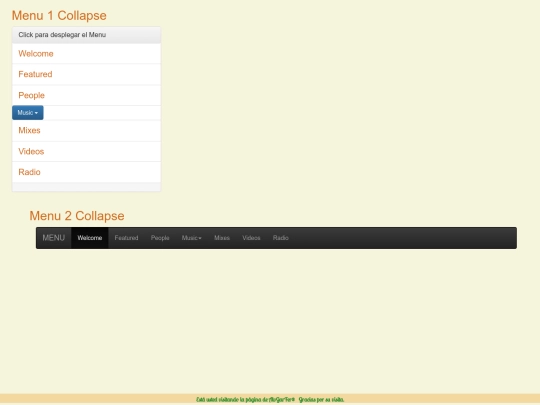The image size is (540, 405).
Task: Click 'Click para desplegar el Menu' header
Action: coord(62,35)
